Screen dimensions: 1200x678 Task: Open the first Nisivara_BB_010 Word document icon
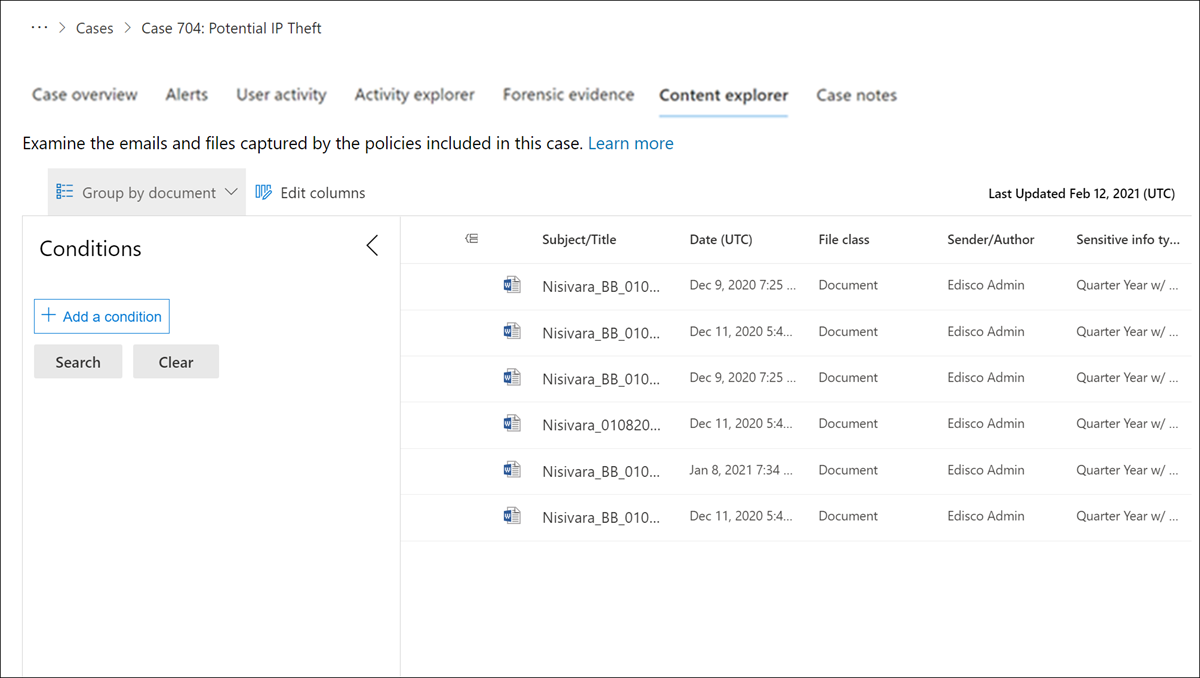[x=512, y=285]
